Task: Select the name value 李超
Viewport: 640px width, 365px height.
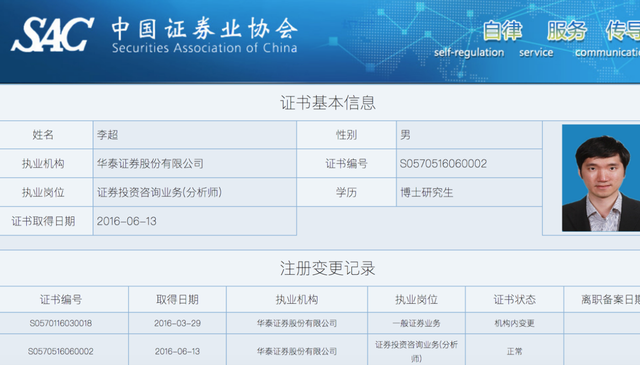Action: tap(107, 135)
